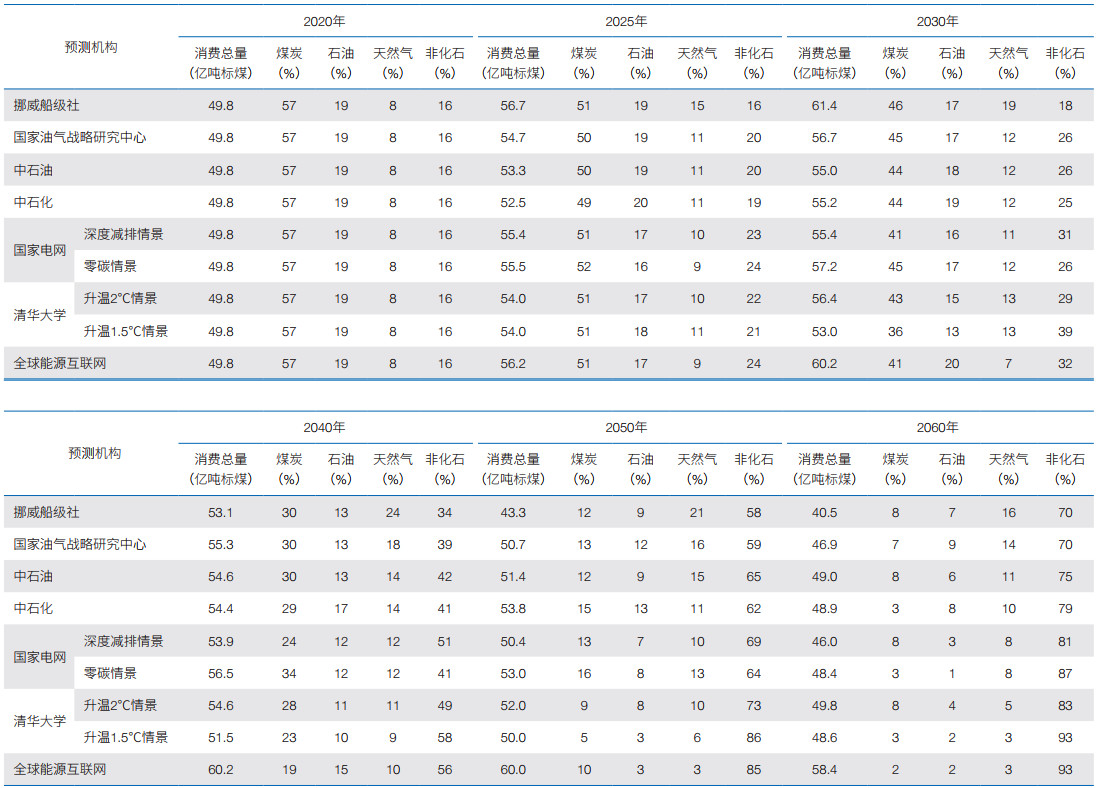
Task: Select 国家电网 label in the upper table
Action: coord(40,250)
